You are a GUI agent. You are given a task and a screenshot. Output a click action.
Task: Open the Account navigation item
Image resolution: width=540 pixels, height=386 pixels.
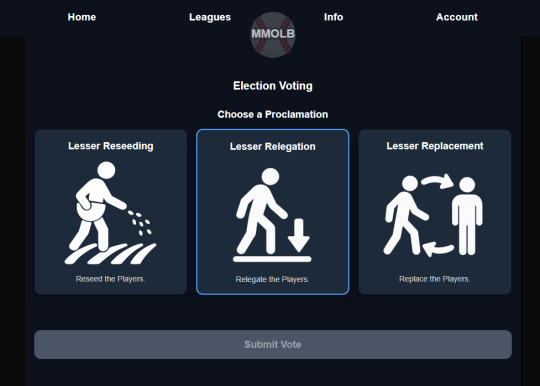pos(457,17)
